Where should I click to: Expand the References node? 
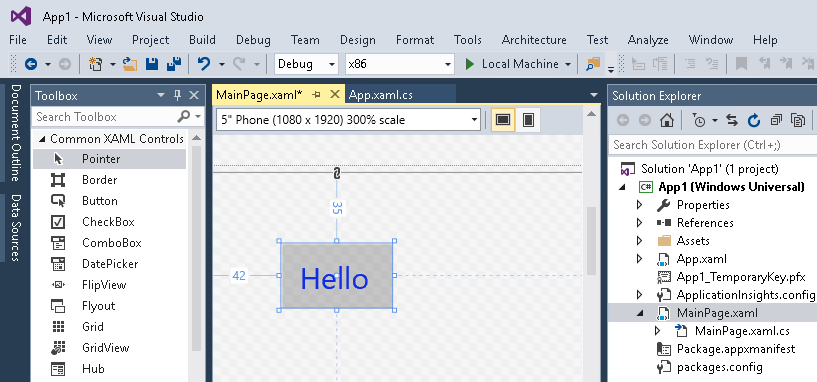coord(640,223)
